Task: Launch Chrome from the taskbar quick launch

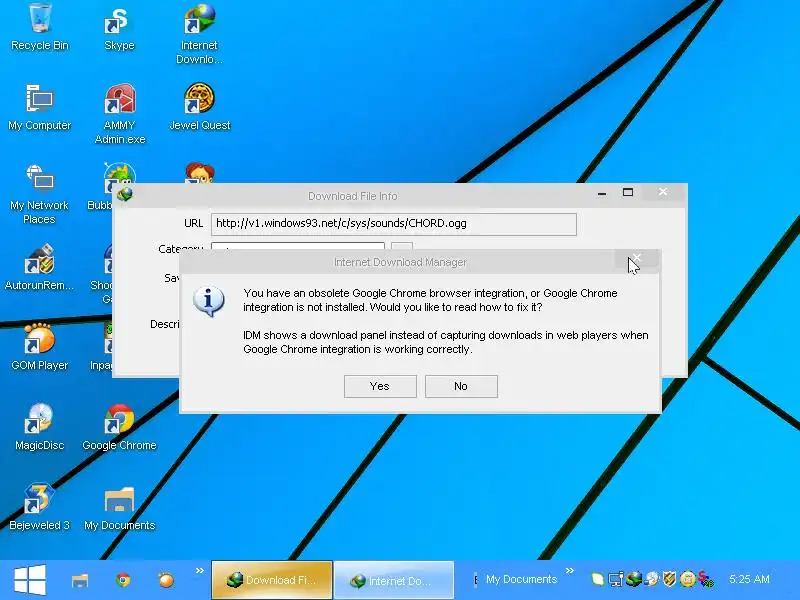Action: tap(123, 580)
